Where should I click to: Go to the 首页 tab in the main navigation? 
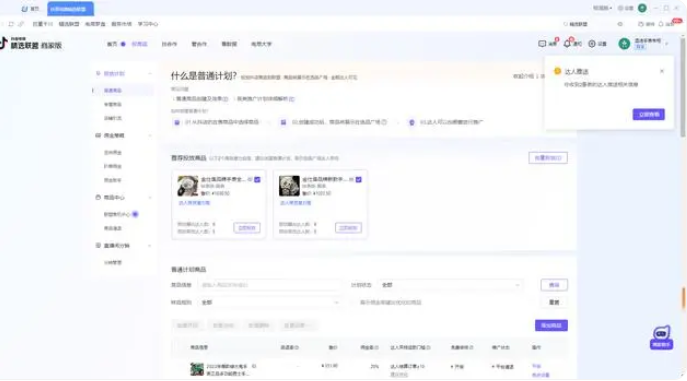[x=113, y=44]
